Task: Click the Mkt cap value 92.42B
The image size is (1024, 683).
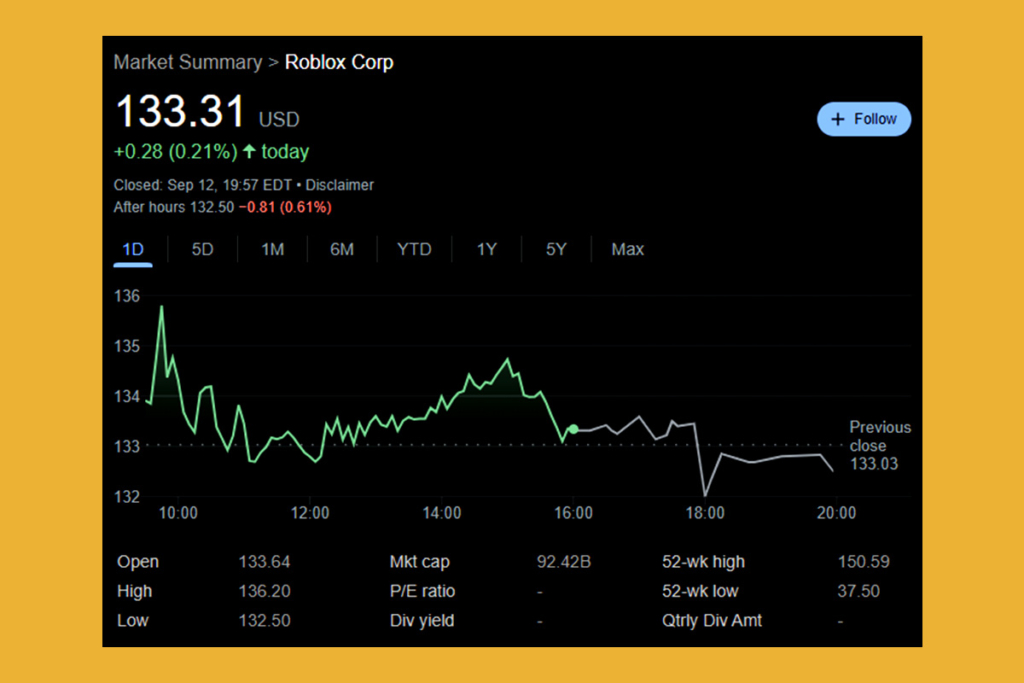Action: coord(563,561)
